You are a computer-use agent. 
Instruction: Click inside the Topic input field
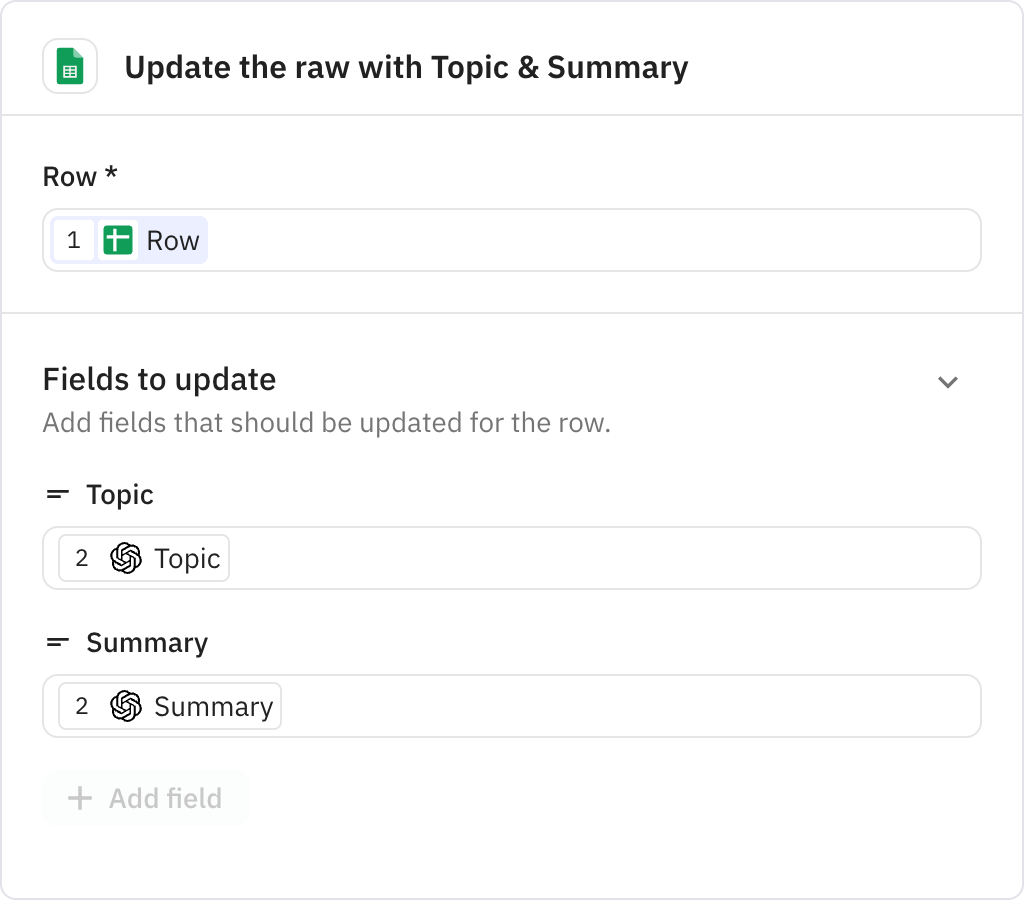600,558
